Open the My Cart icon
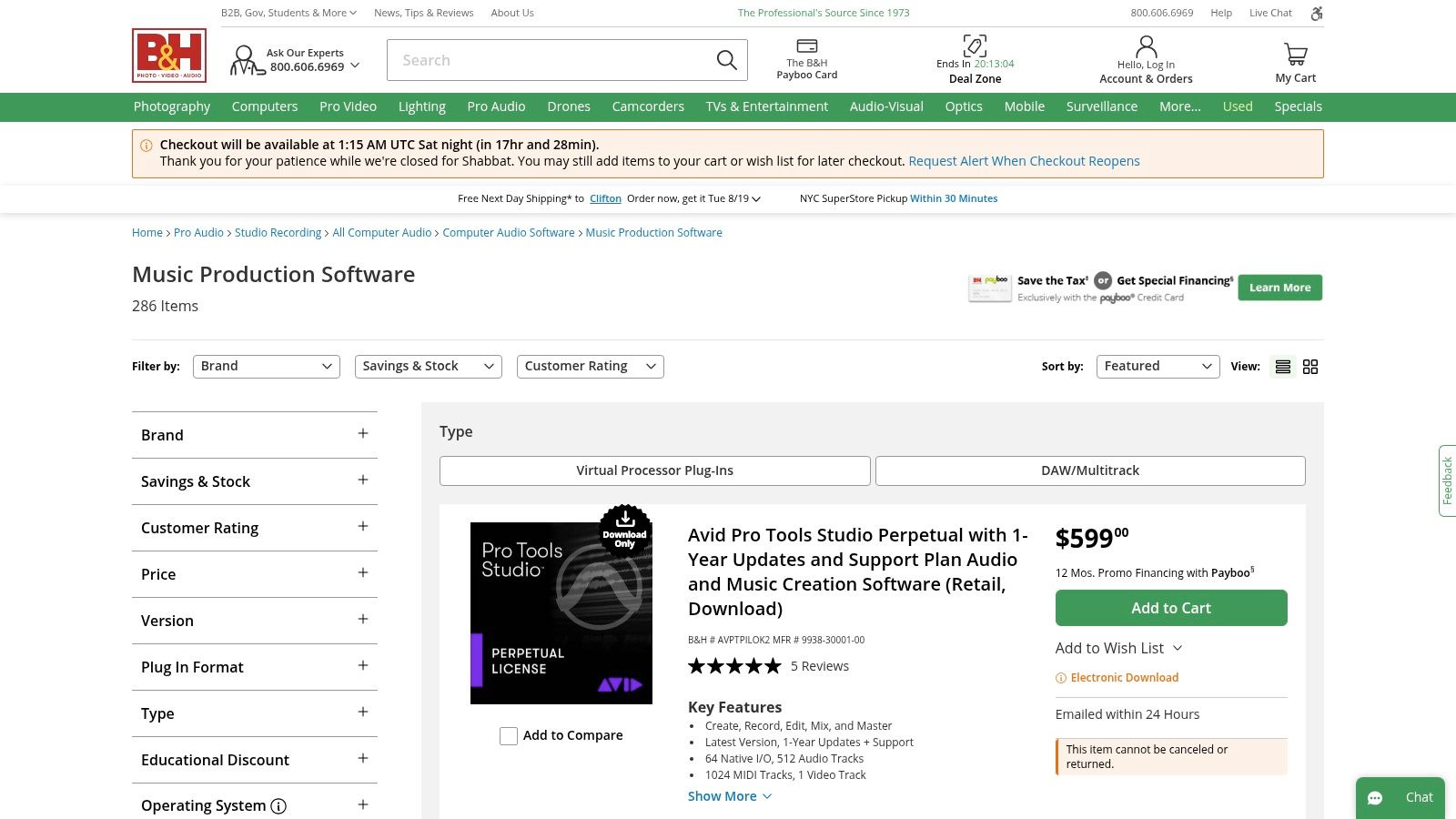Viewport: 1456px width, 819px height. click(x=1295, y=54)
